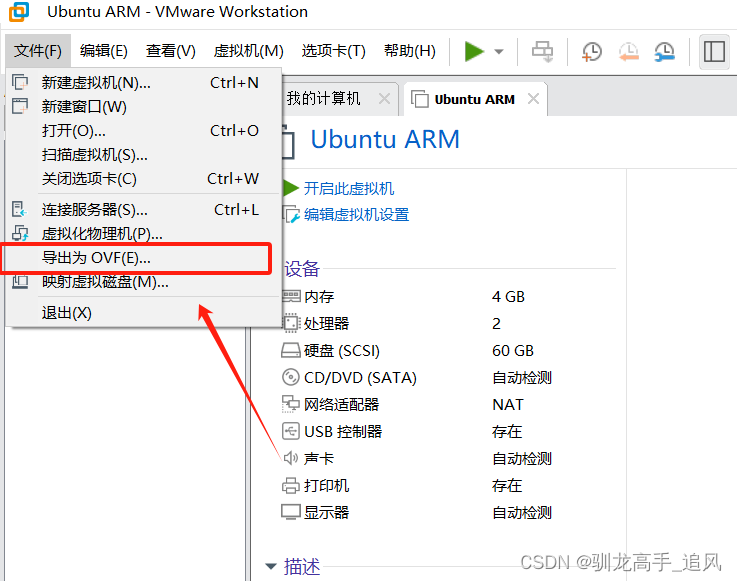The height and width of the screenshot is (581, 737).
Task: Choose 关闭选项卡(C) menu entry
Action: coord(144,179)
